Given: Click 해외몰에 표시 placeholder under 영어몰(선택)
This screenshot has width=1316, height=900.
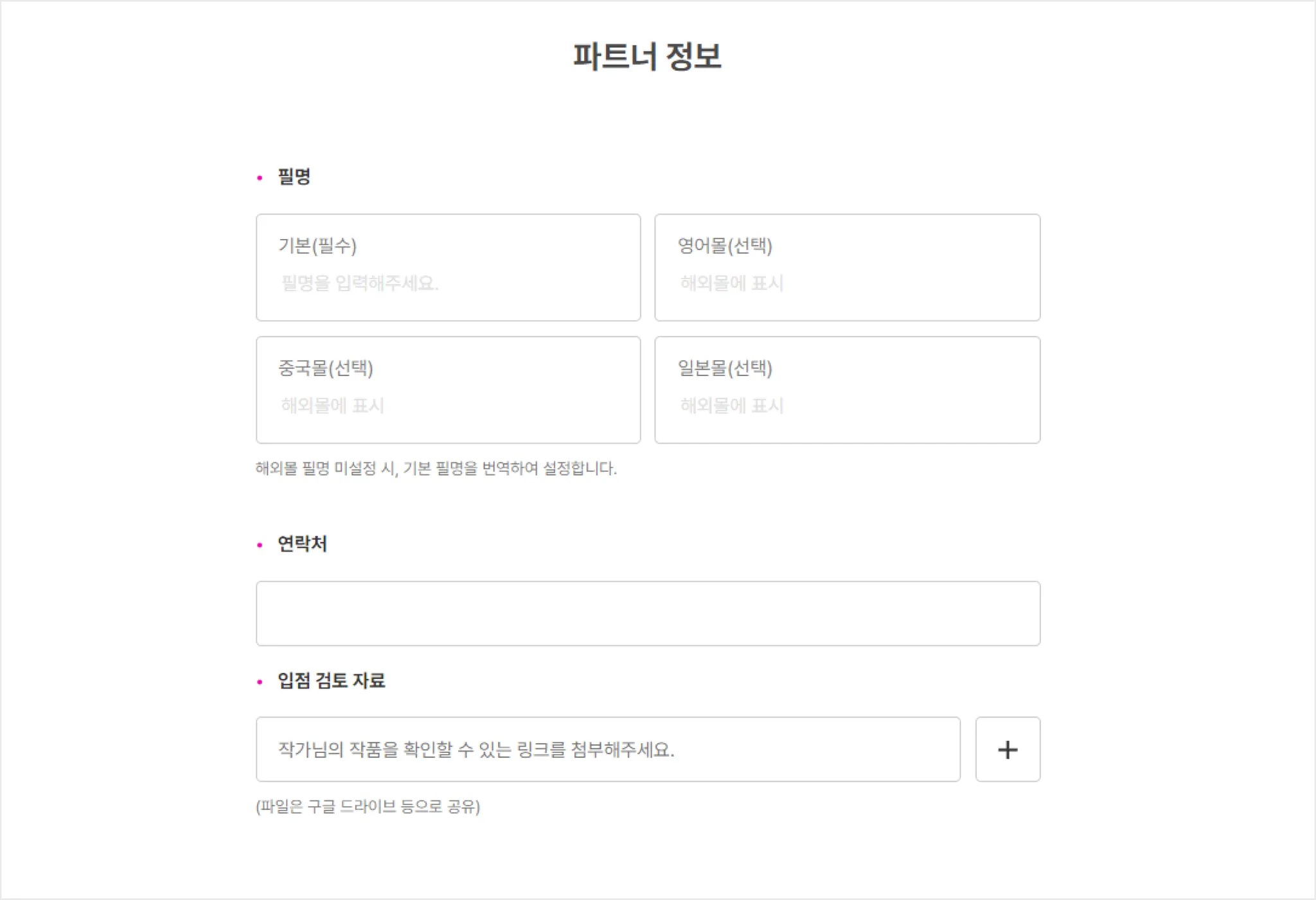Looking at the screenshot, I should pyautogui.click(x=731, y=283).
